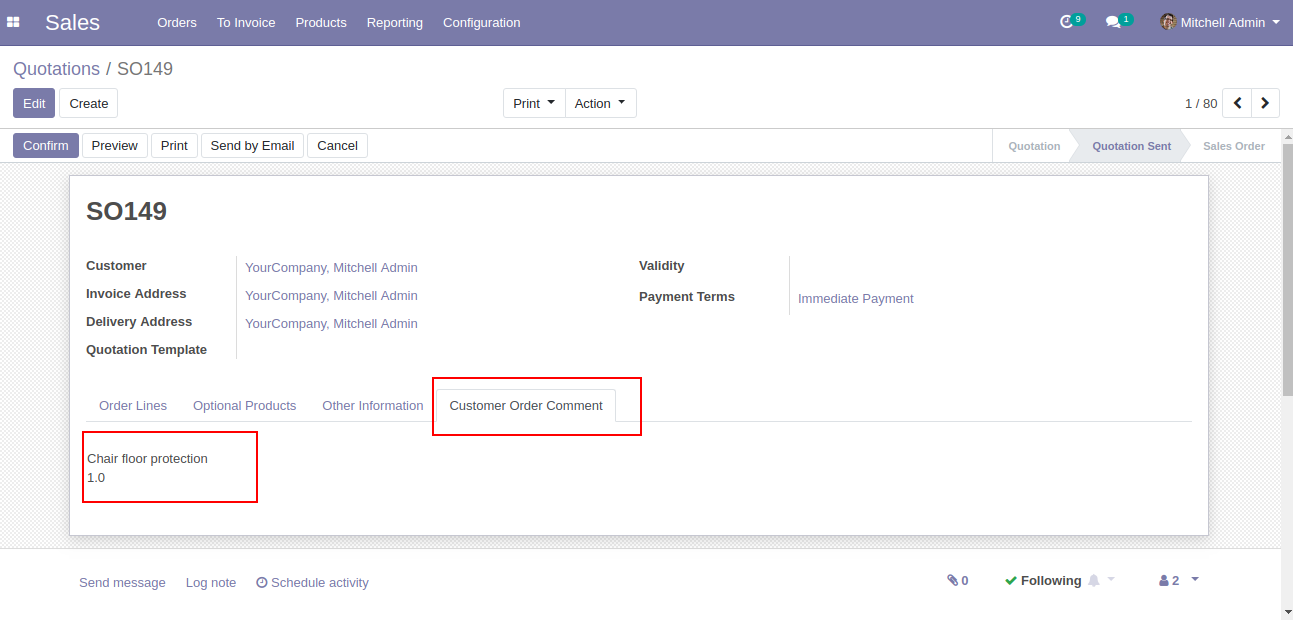This screenshot has width=1293, height=620.
Task: Select the Quotation Sent status stage
Action: [1131, 146]
